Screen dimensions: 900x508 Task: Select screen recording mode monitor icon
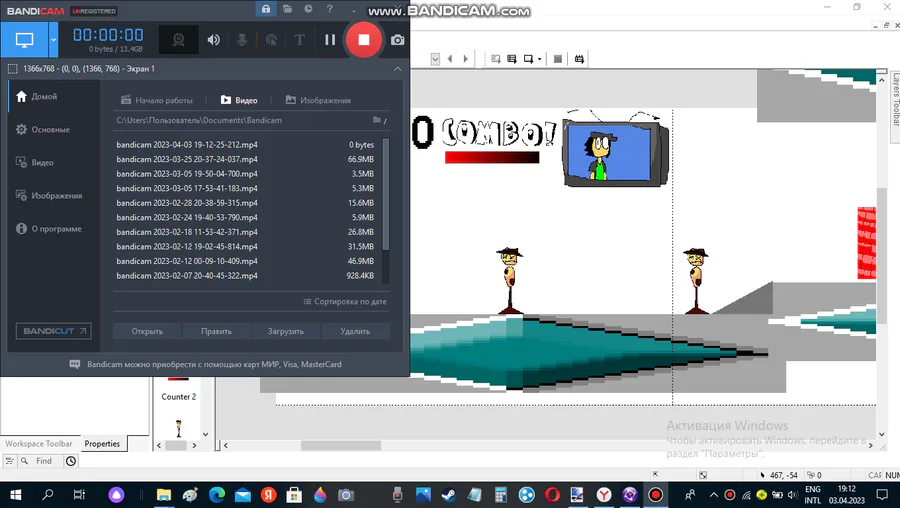coord(24,40)
